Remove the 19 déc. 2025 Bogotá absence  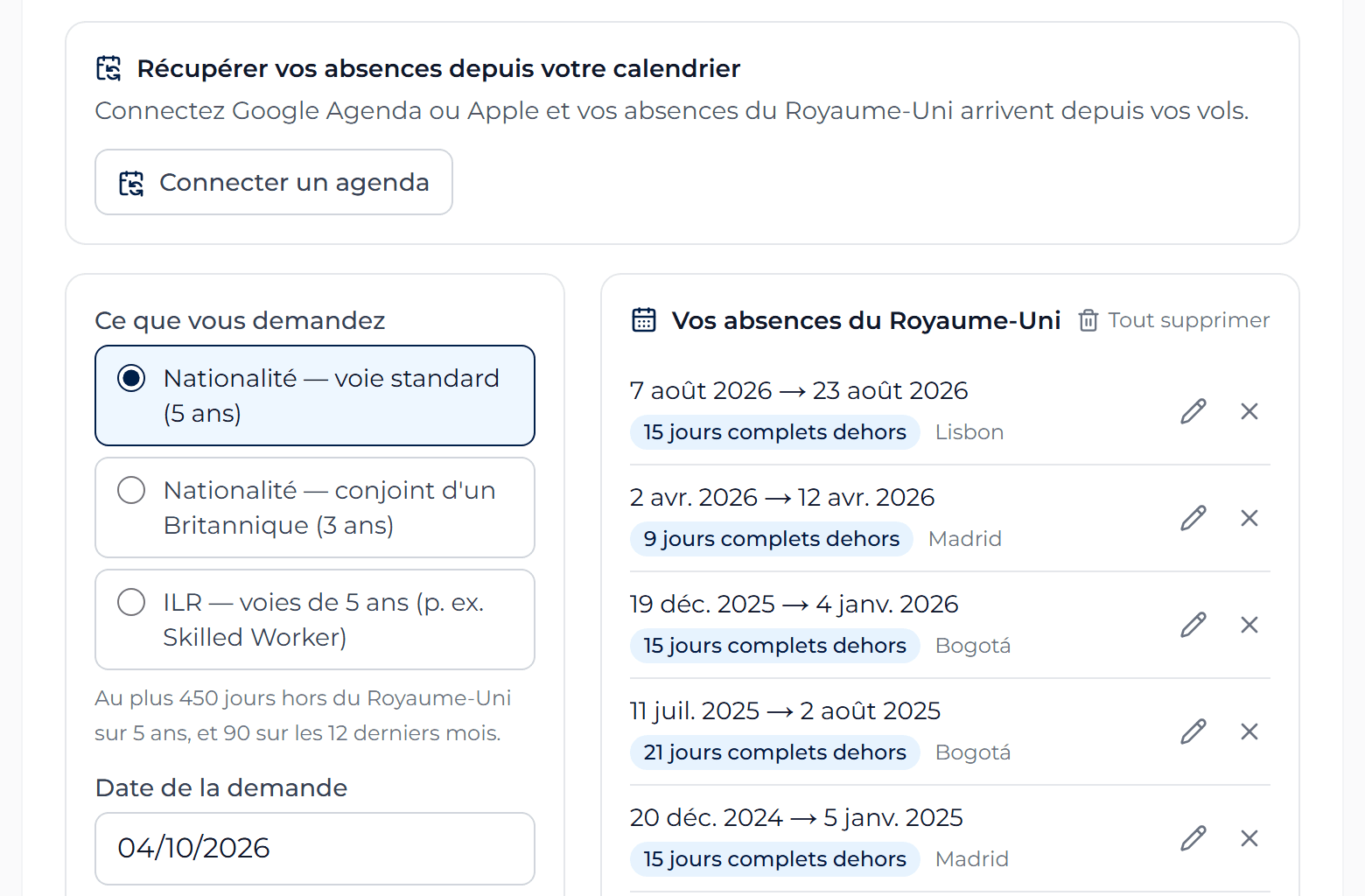tap(1249, 625)
